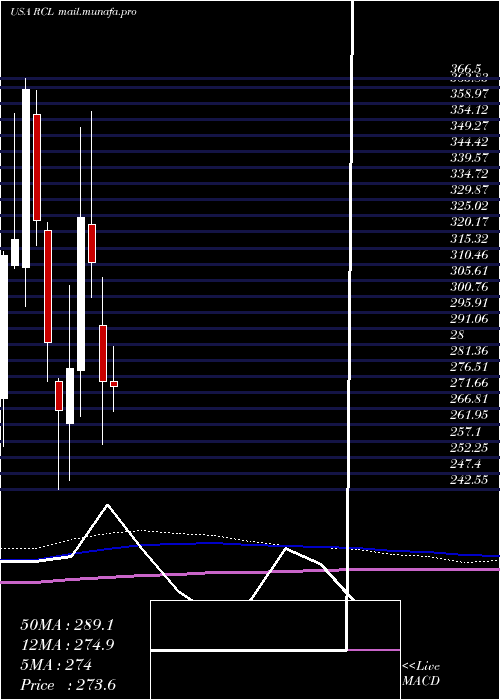Viewport: 500px width, 700px height.
Task: Select the small red candle near 271
Action: [x=114, y=384]
